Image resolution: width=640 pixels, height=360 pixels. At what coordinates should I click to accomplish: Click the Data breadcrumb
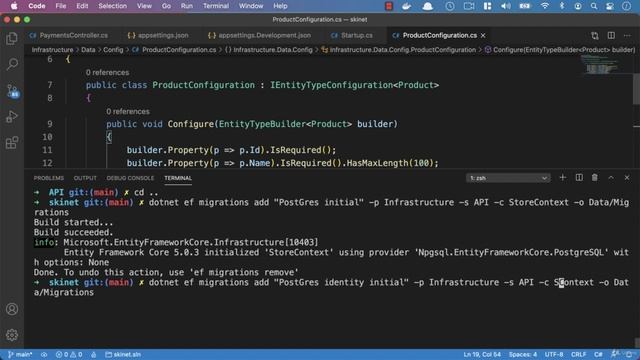(x=88, y=50)
